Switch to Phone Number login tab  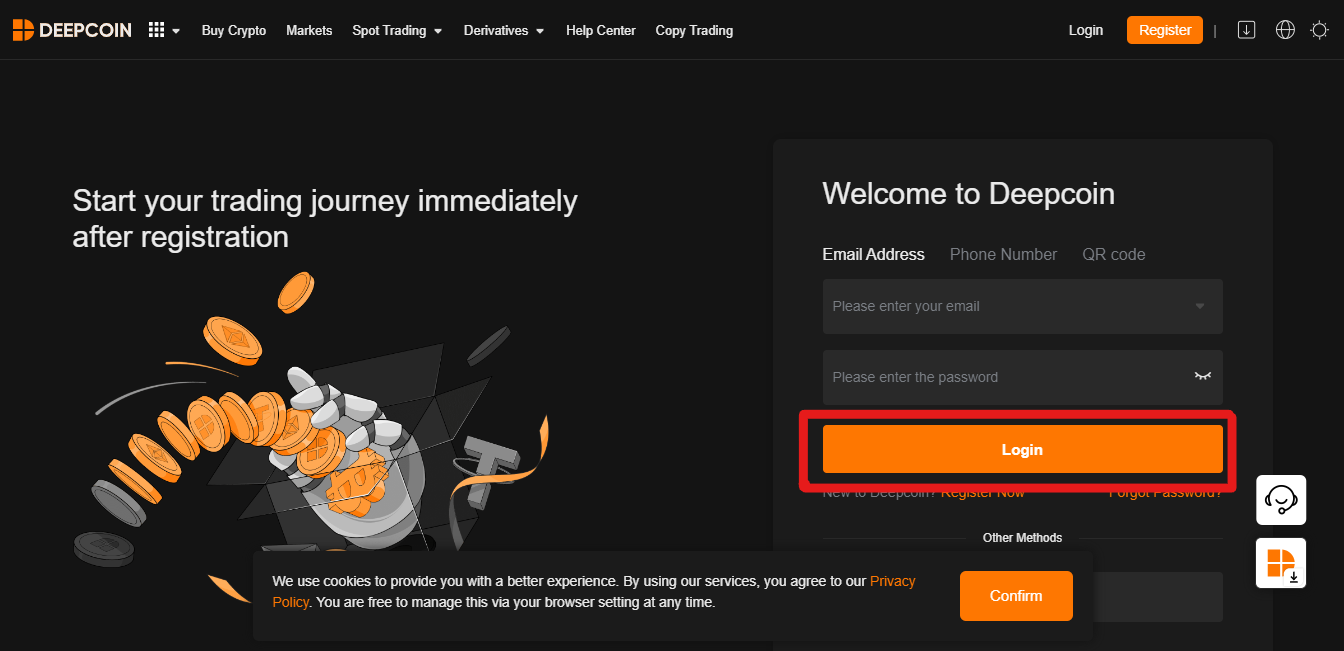1003,254
